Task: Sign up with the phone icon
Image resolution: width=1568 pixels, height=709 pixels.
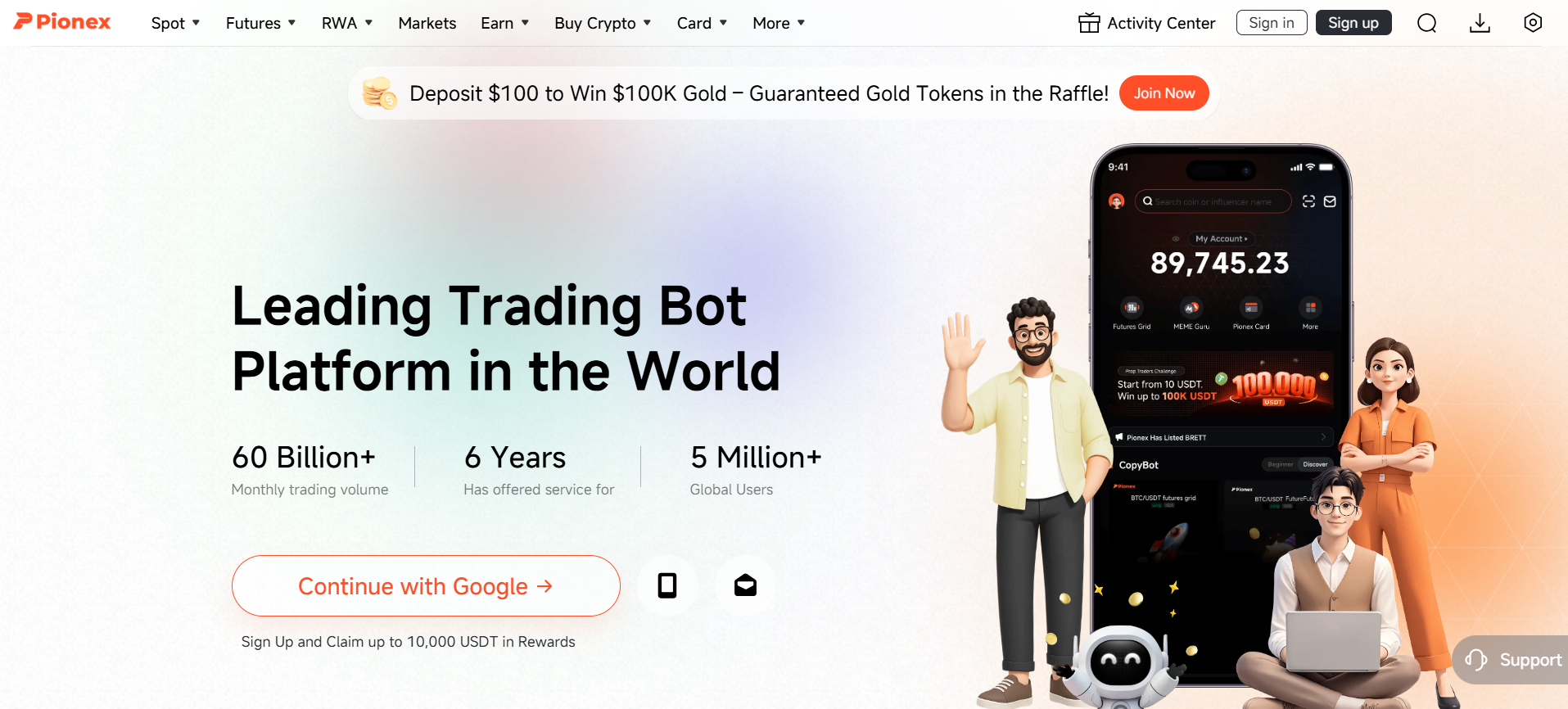Action: [x=667, y=585]
